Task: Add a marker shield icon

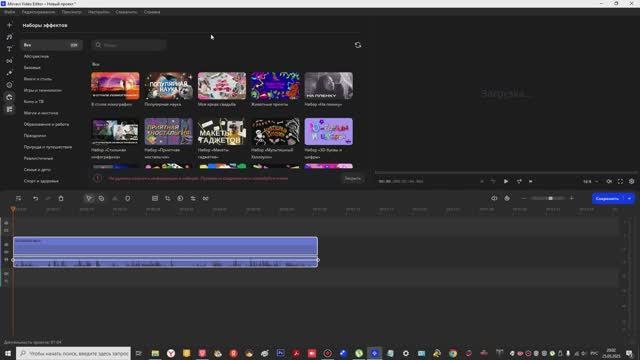Action: [128, 198]
